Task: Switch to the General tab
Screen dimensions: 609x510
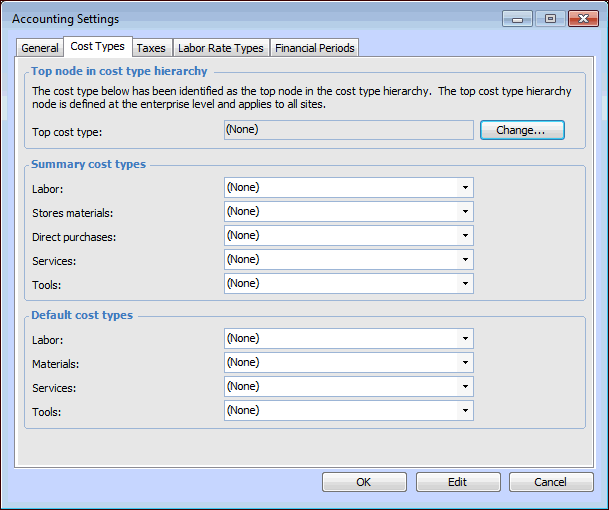Action: click(x=40, y=48)
